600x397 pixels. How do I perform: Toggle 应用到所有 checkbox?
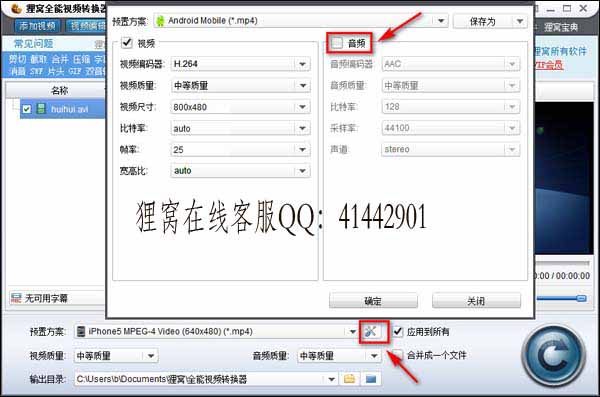point(398,332)
